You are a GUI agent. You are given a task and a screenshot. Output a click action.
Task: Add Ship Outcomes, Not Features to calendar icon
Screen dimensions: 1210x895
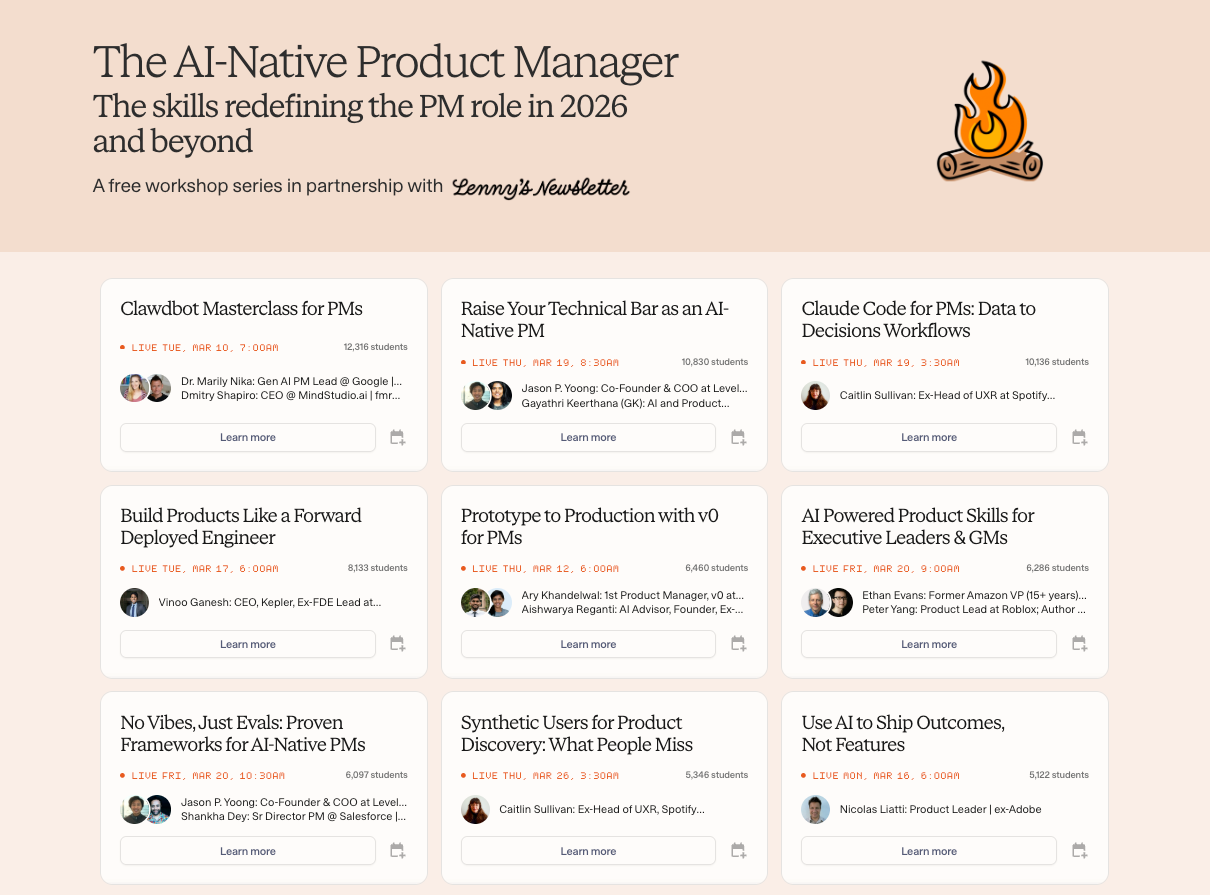pyautogui.click(x=1079, y=852)
